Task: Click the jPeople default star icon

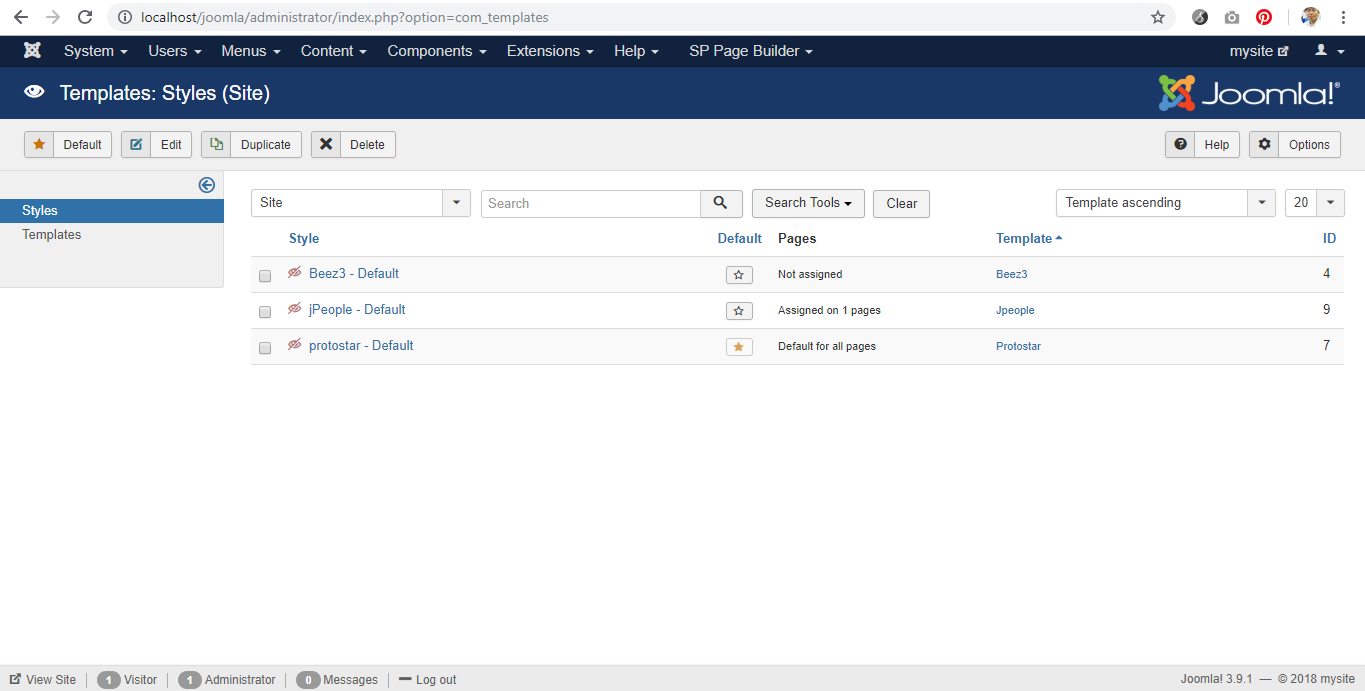Action: click(x=738, y=311)
